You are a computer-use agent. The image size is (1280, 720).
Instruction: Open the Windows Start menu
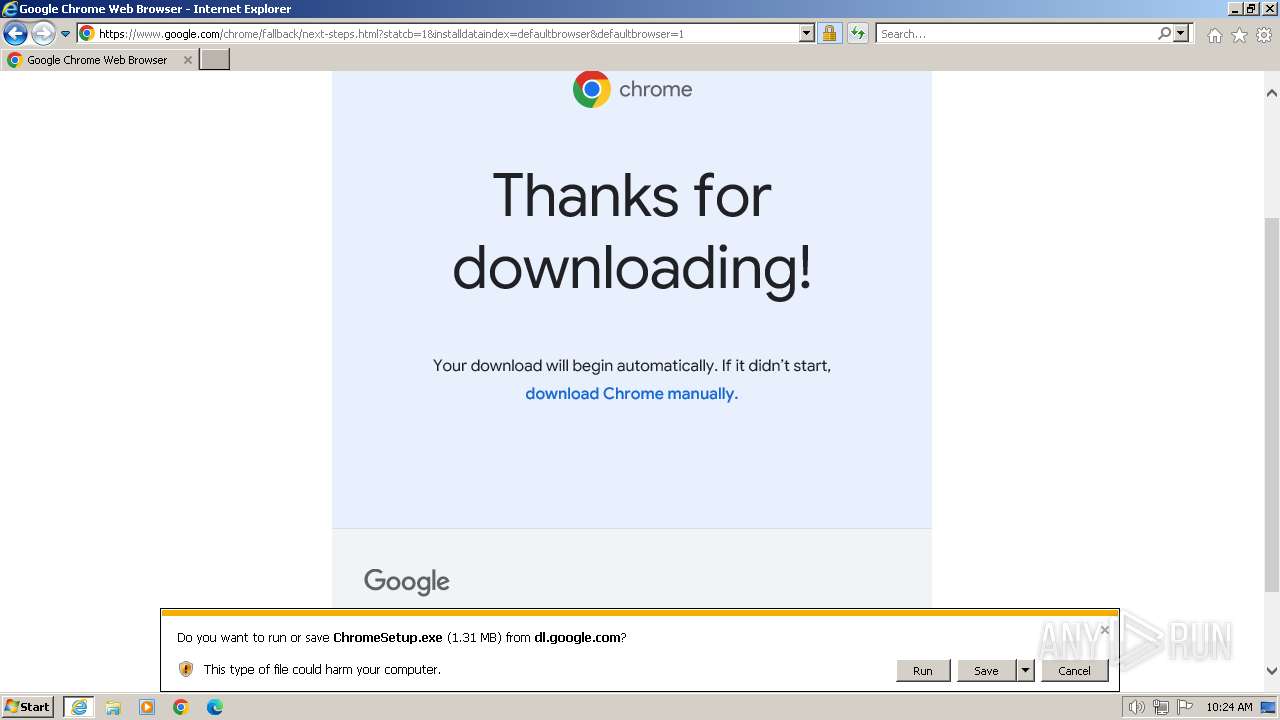28,707
